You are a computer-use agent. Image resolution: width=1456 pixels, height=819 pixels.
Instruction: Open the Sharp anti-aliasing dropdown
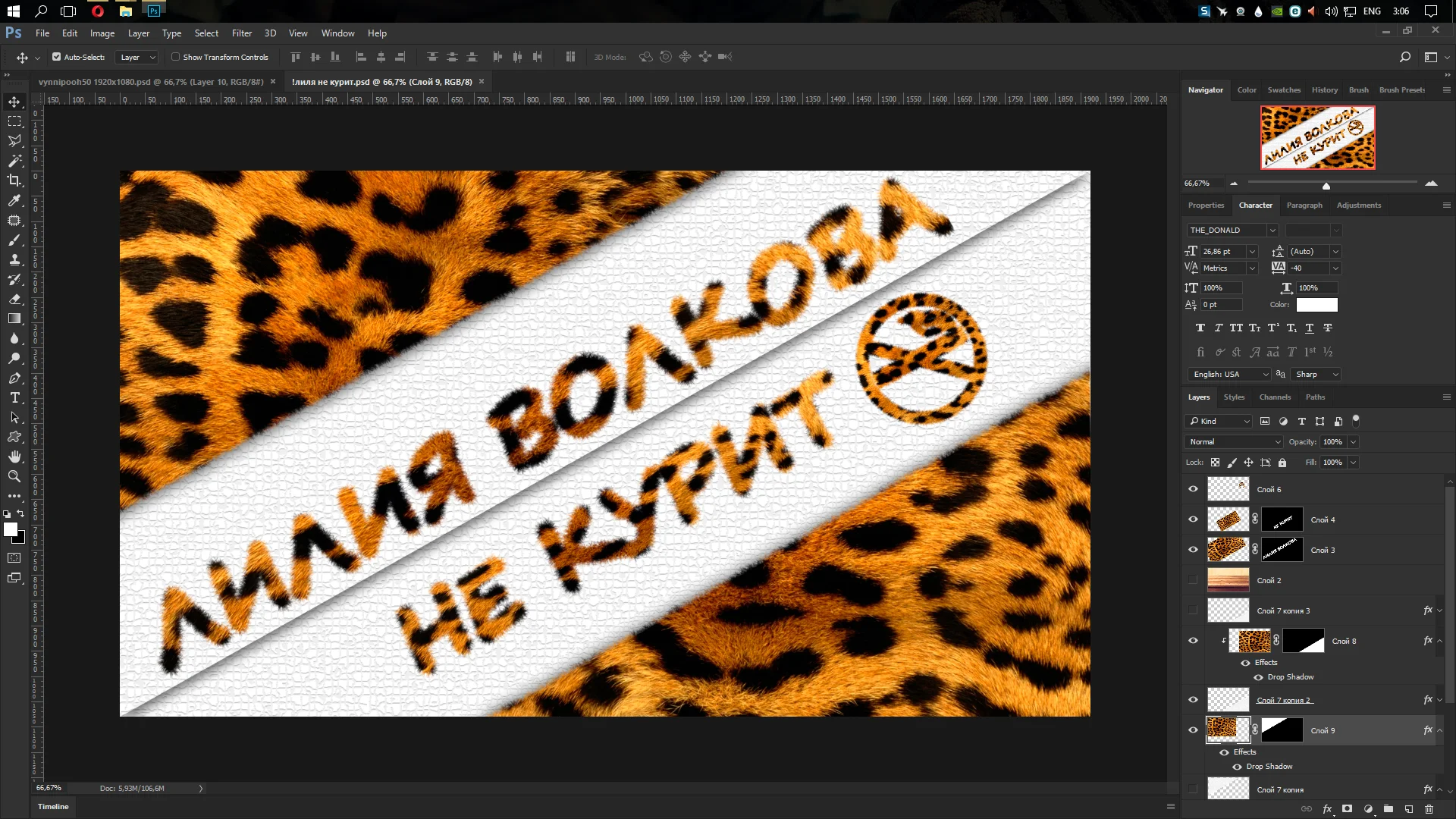pyautogui.click(x=1316, y=375)
